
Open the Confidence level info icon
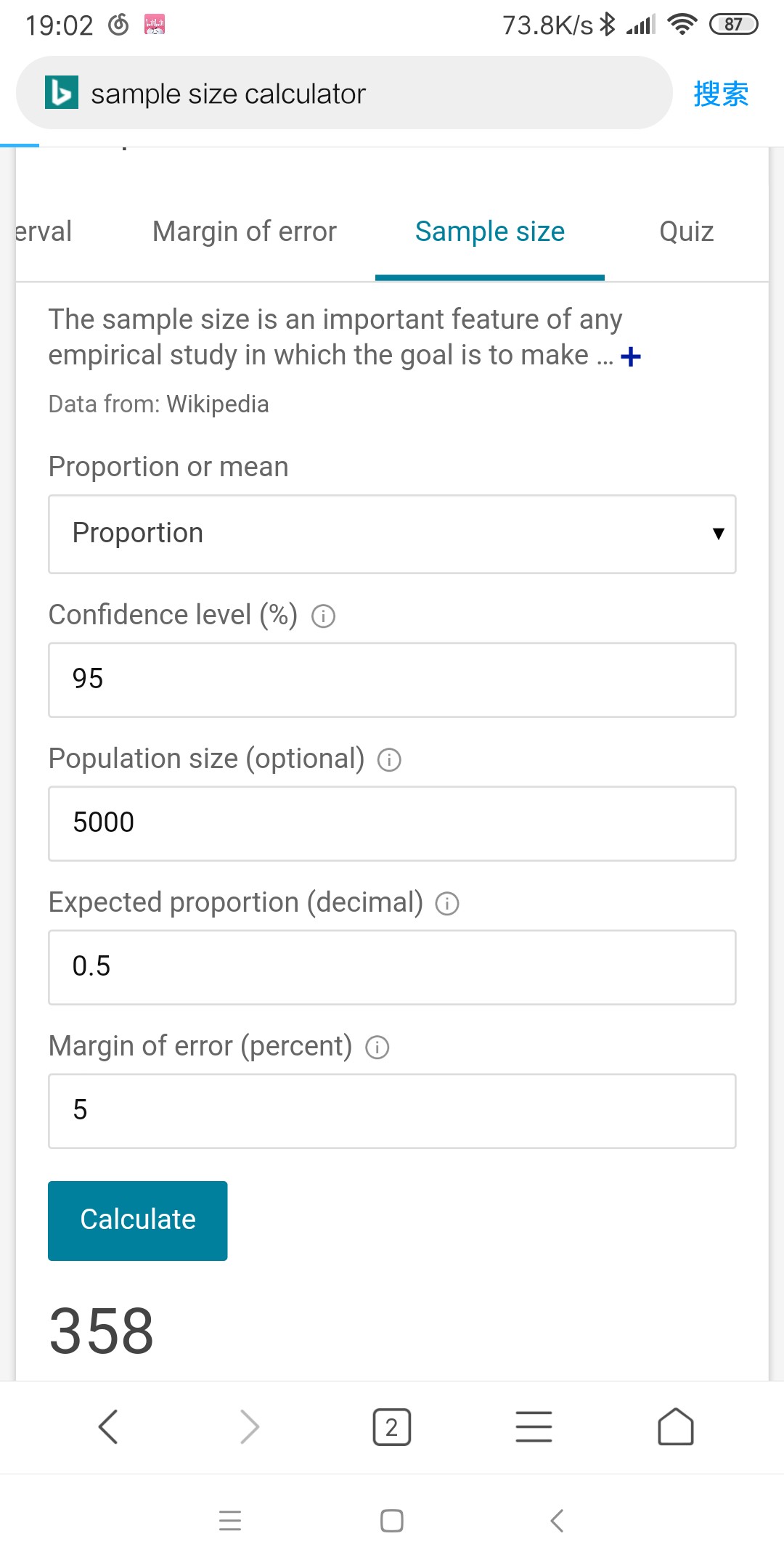pyautogui.click(x=323, y=616)
